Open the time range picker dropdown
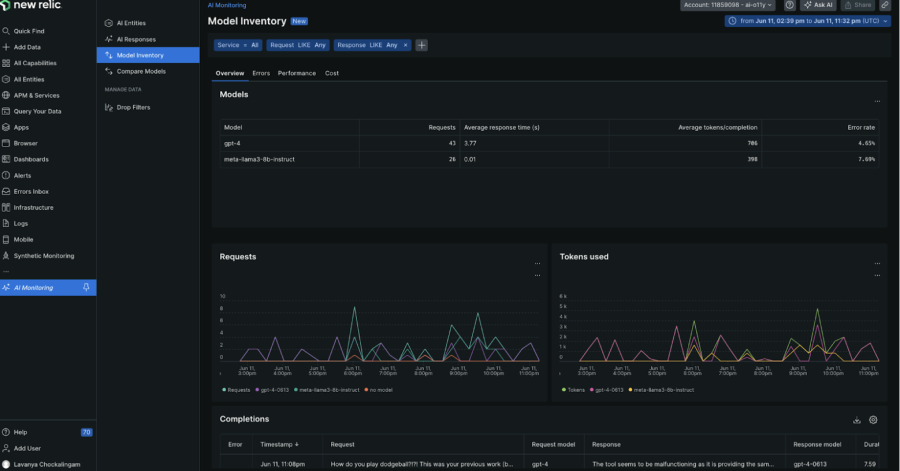Image resolution: width=900 pixels, height=471 pixels. pyautogui.click(x=807, y=21)
